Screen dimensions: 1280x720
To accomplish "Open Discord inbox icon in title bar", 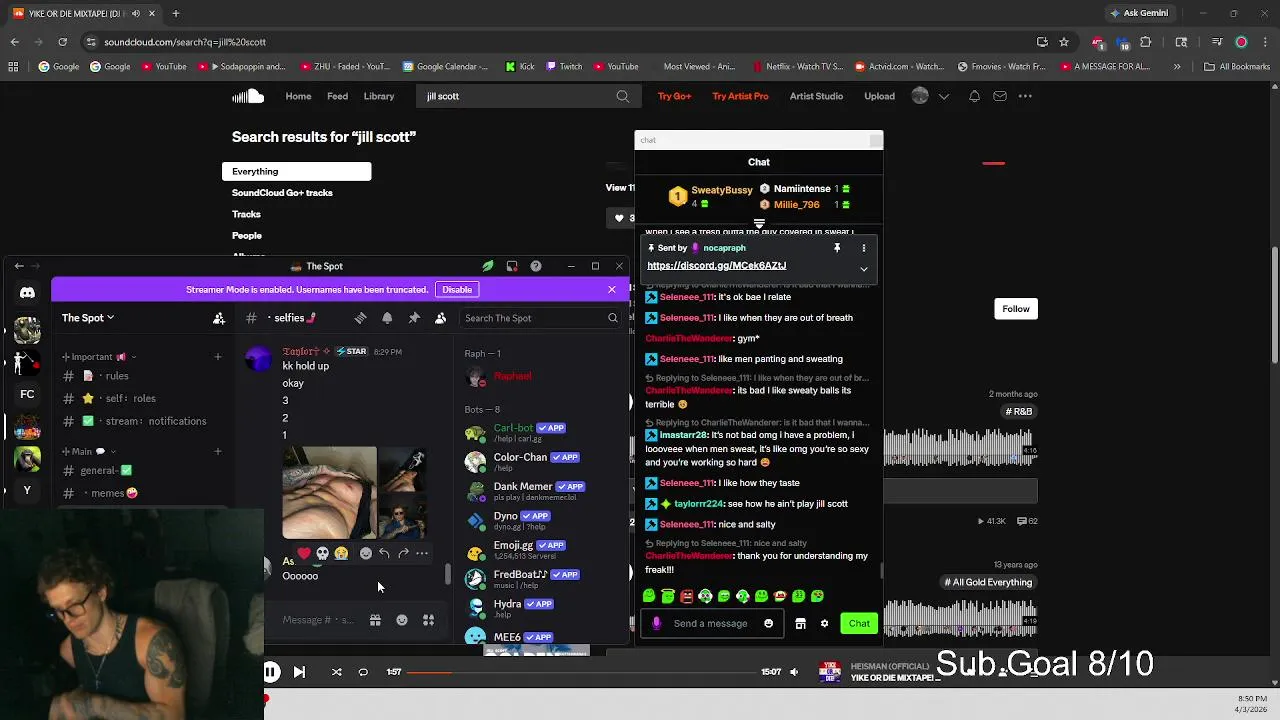I will point(512,266).
